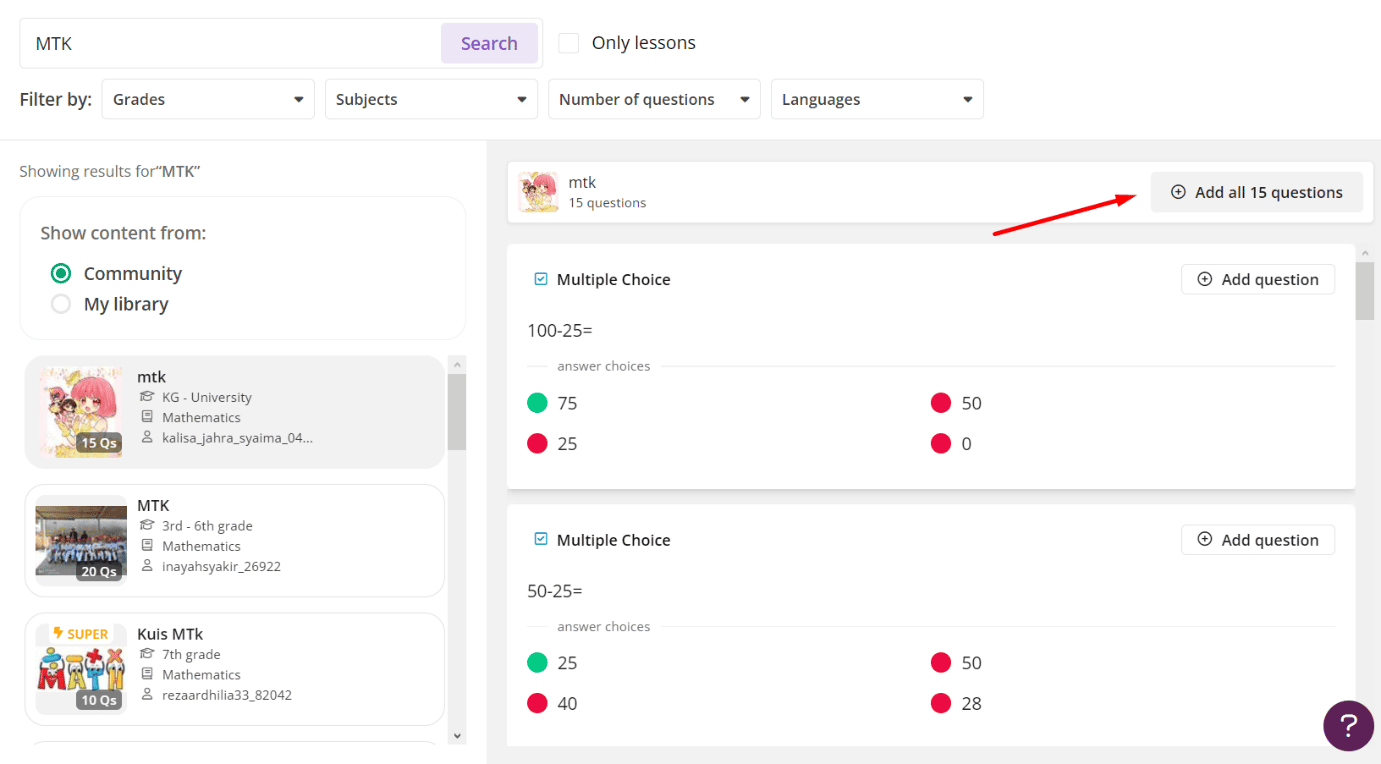Click the 10 Qs badge on Kuis MTk
Image resolution: width=1381 pixels, height=764 pixels.
point(99,699)
